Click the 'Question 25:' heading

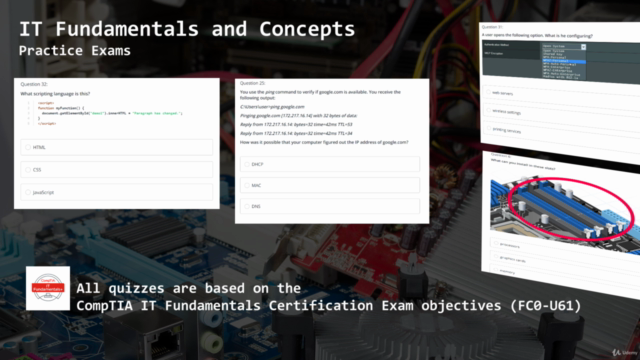tap(253, 83)
